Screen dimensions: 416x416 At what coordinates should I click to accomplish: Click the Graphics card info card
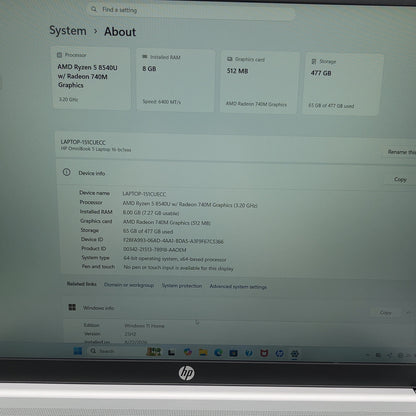259,82
